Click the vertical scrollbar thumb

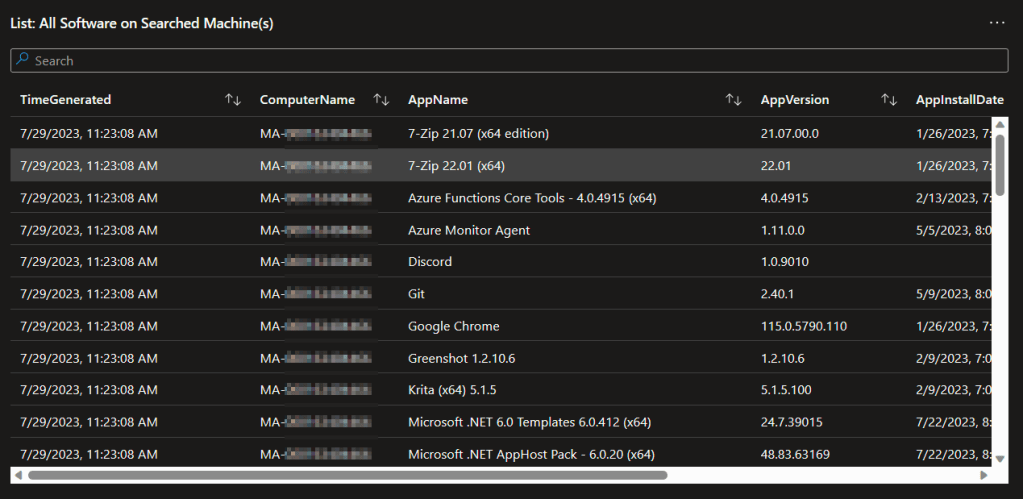coord(1000,164)
